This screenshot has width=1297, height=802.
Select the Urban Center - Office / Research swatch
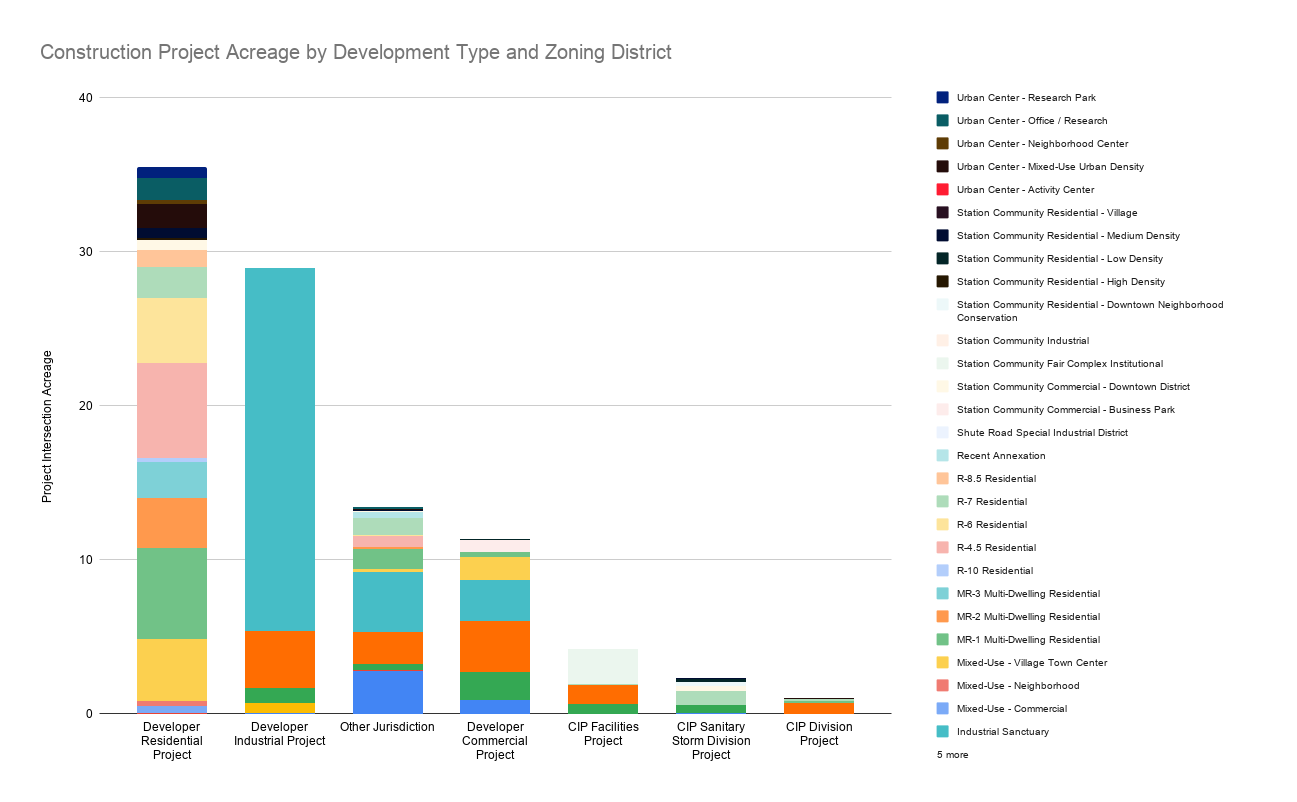(943, 121)
